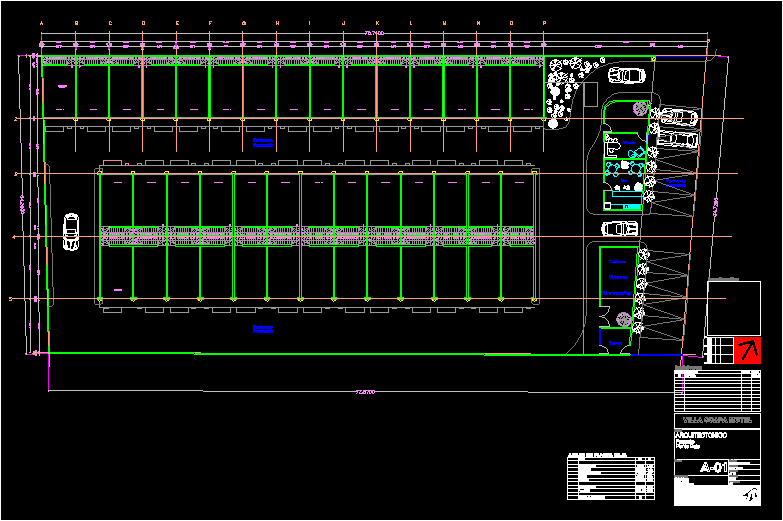Select grid axis label P at top
Image resolution: width=783 pixels, height=521 pixels.
click(544, 22)
